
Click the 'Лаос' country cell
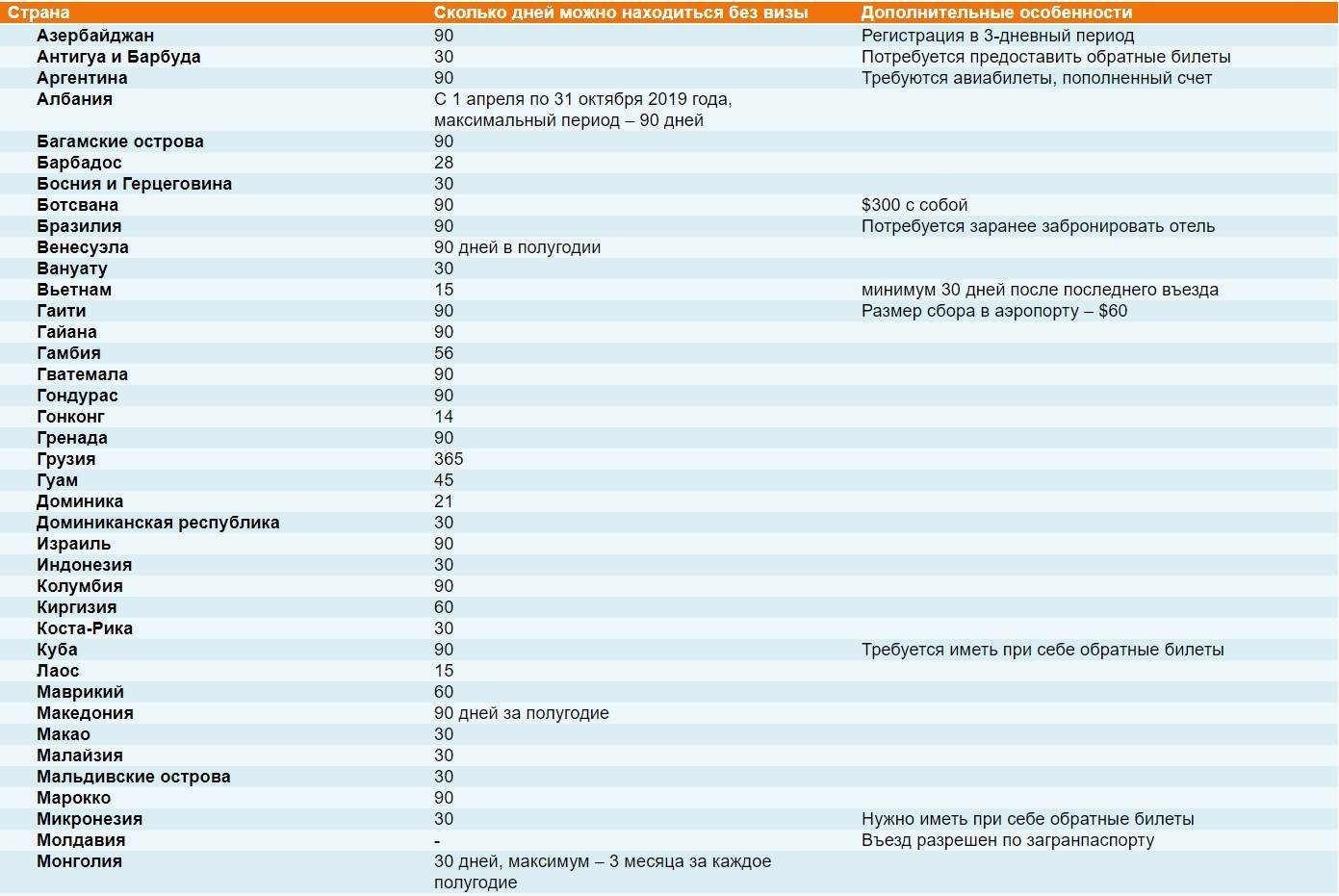[58, 671]
